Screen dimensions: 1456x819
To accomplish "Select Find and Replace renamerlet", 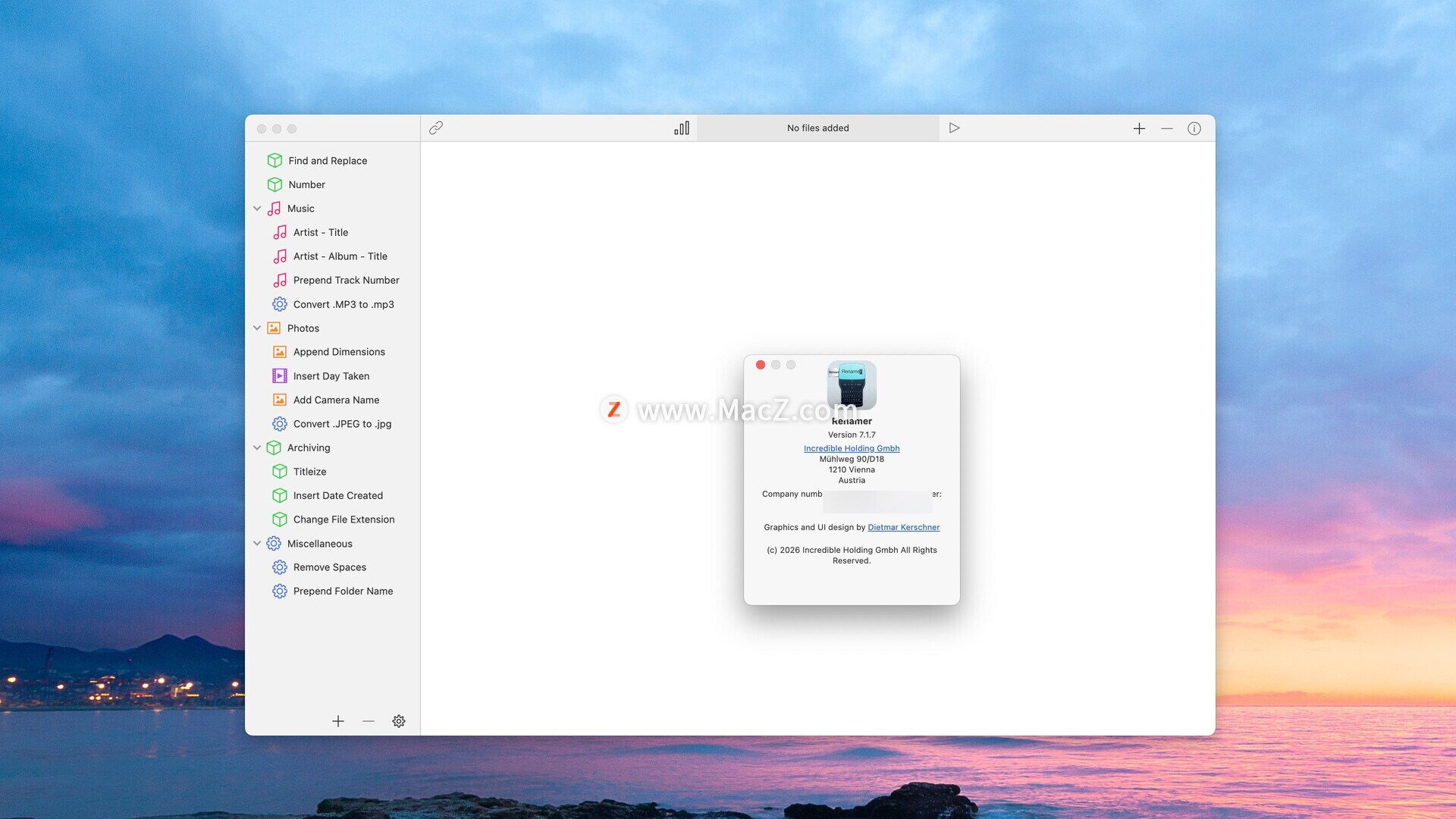I will pos(327,161).
